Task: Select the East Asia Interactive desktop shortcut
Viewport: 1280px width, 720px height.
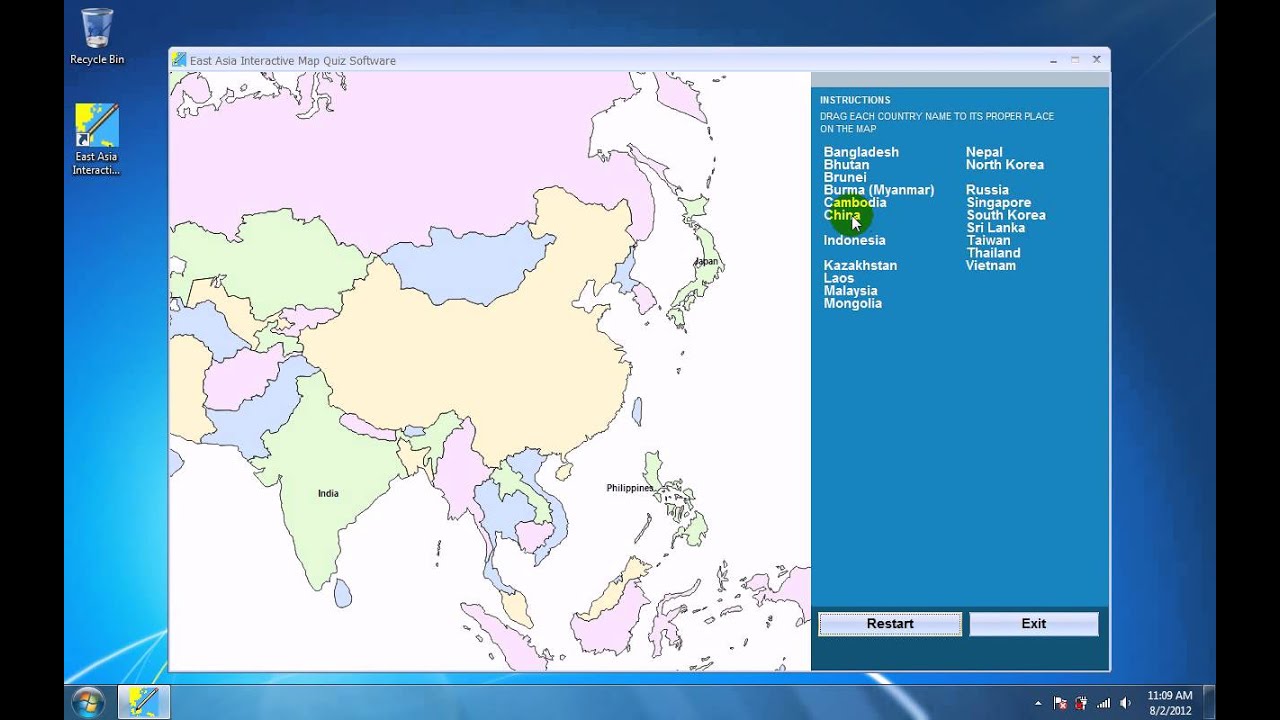Action: coord(96,139)
